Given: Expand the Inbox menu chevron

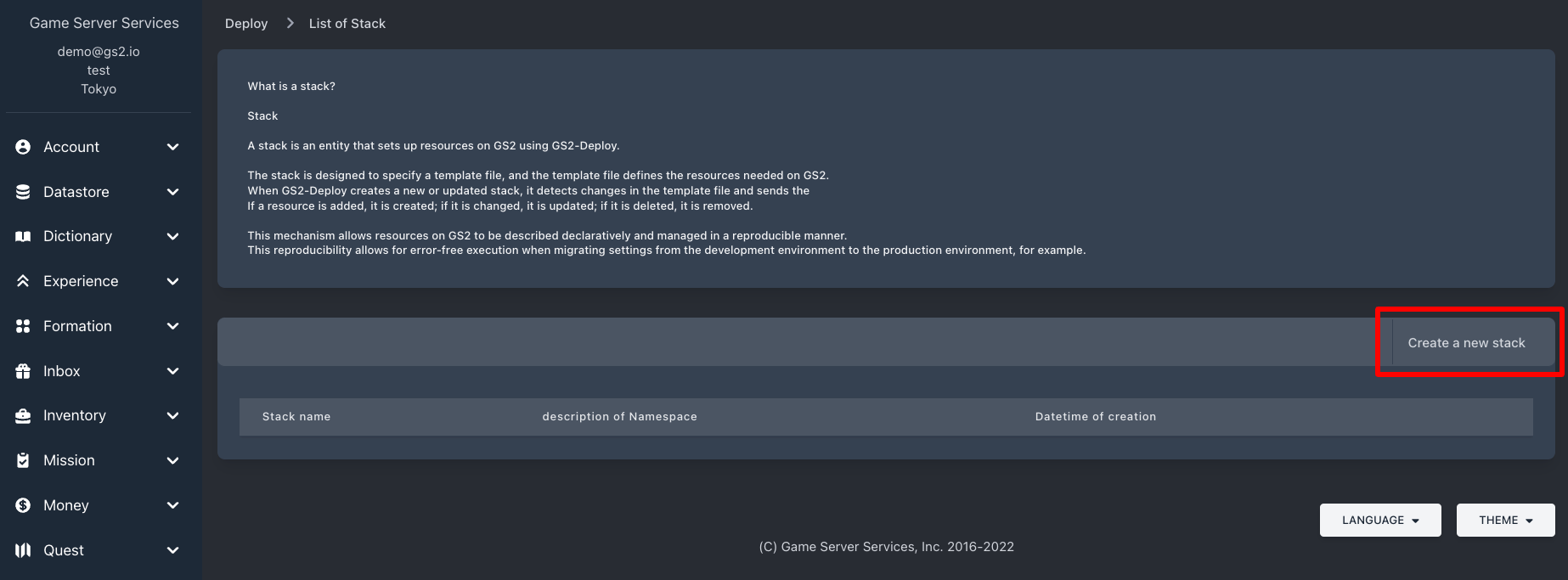Looking at the screenshot, I should click(173, 371).
